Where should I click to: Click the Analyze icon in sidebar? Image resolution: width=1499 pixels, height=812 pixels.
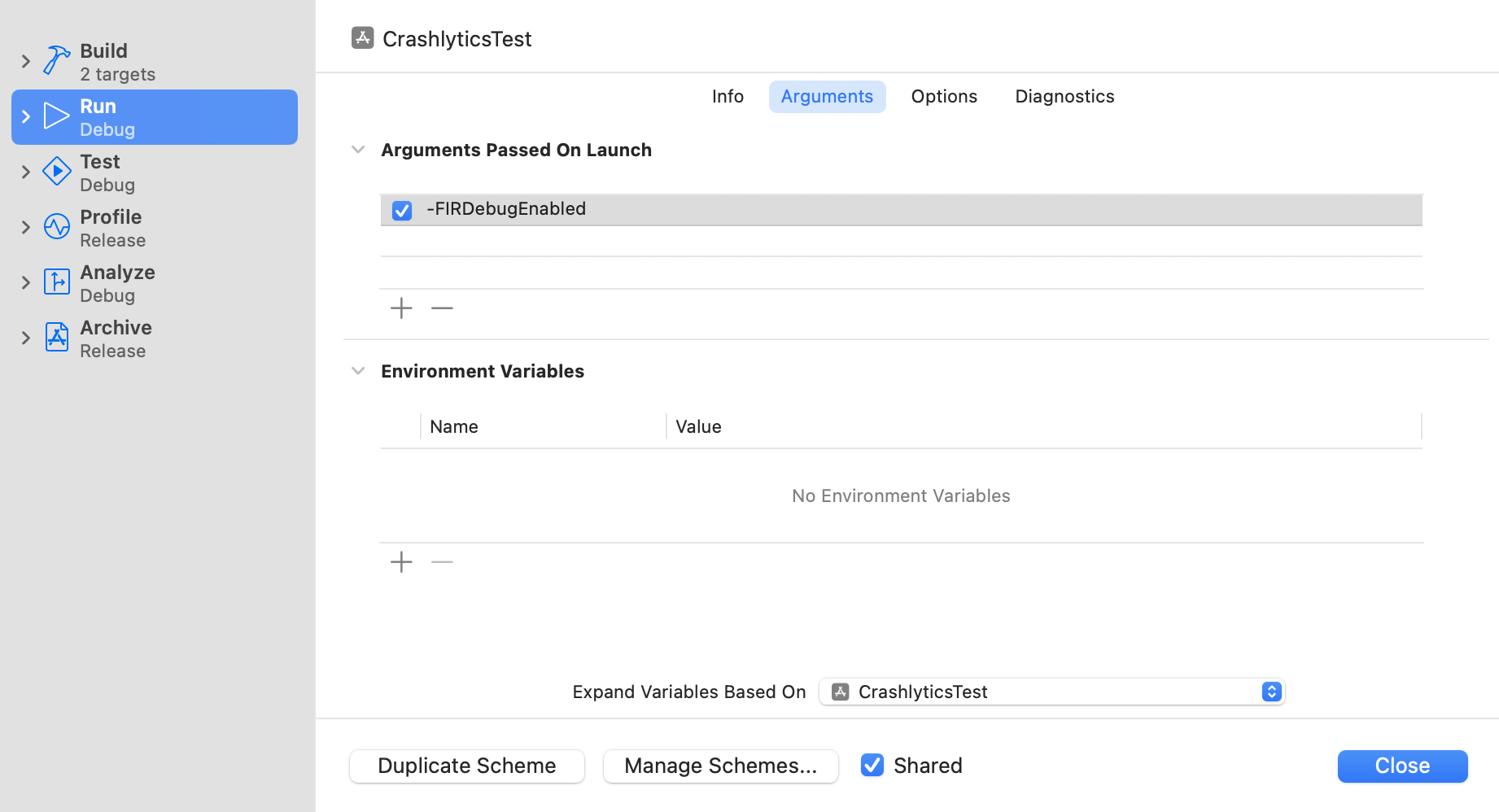click(x=56, y=282)
